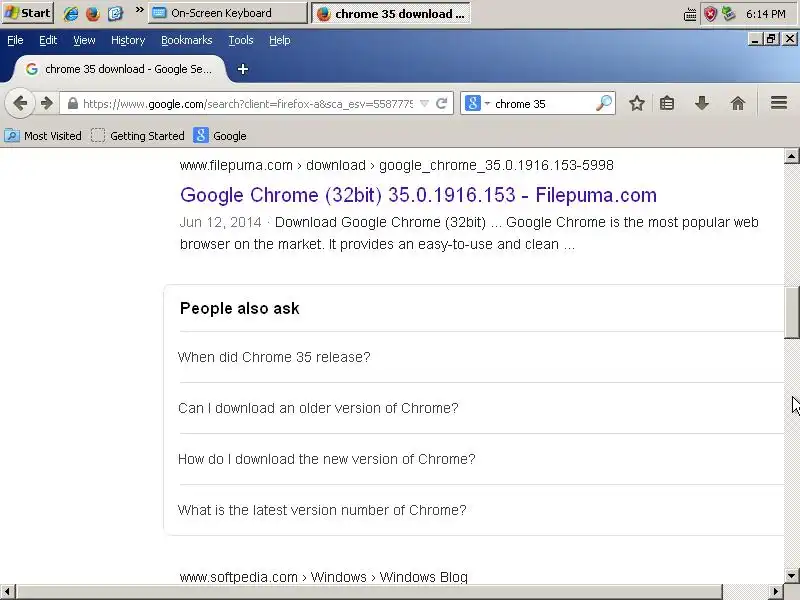Open the Google bookmark
The height and width of the screenshot is (600, 800).
pyautogui.click(x=220, y=136)
